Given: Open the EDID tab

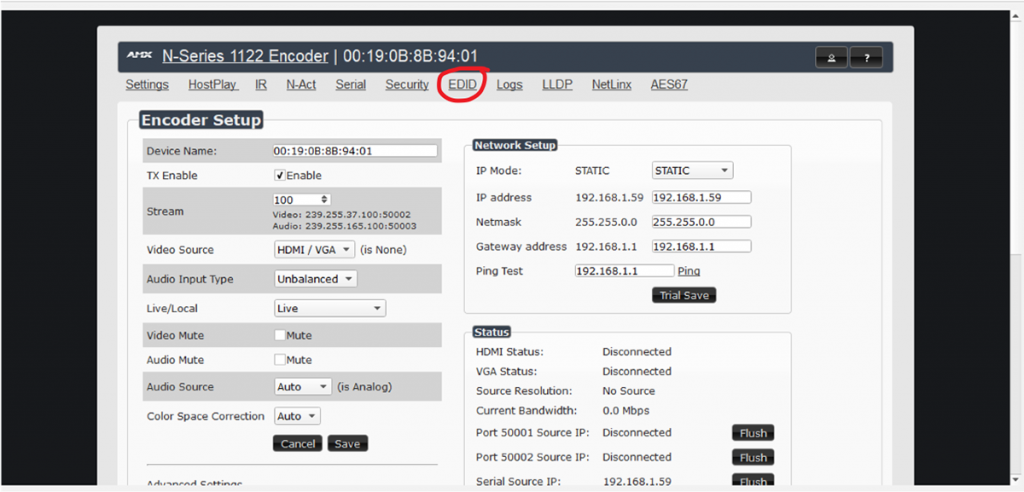Looking at the screenshot, I should point(462,84).
